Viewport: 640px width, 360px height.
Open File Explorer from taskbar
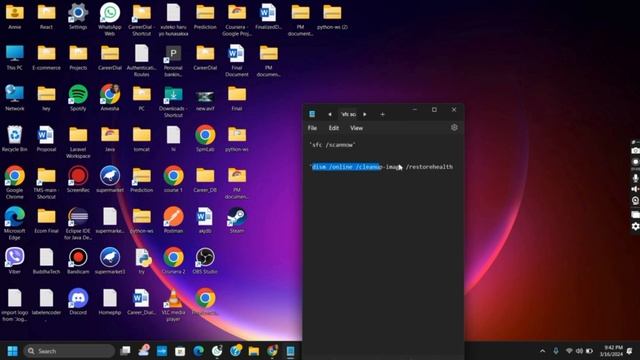pos(253,351)
